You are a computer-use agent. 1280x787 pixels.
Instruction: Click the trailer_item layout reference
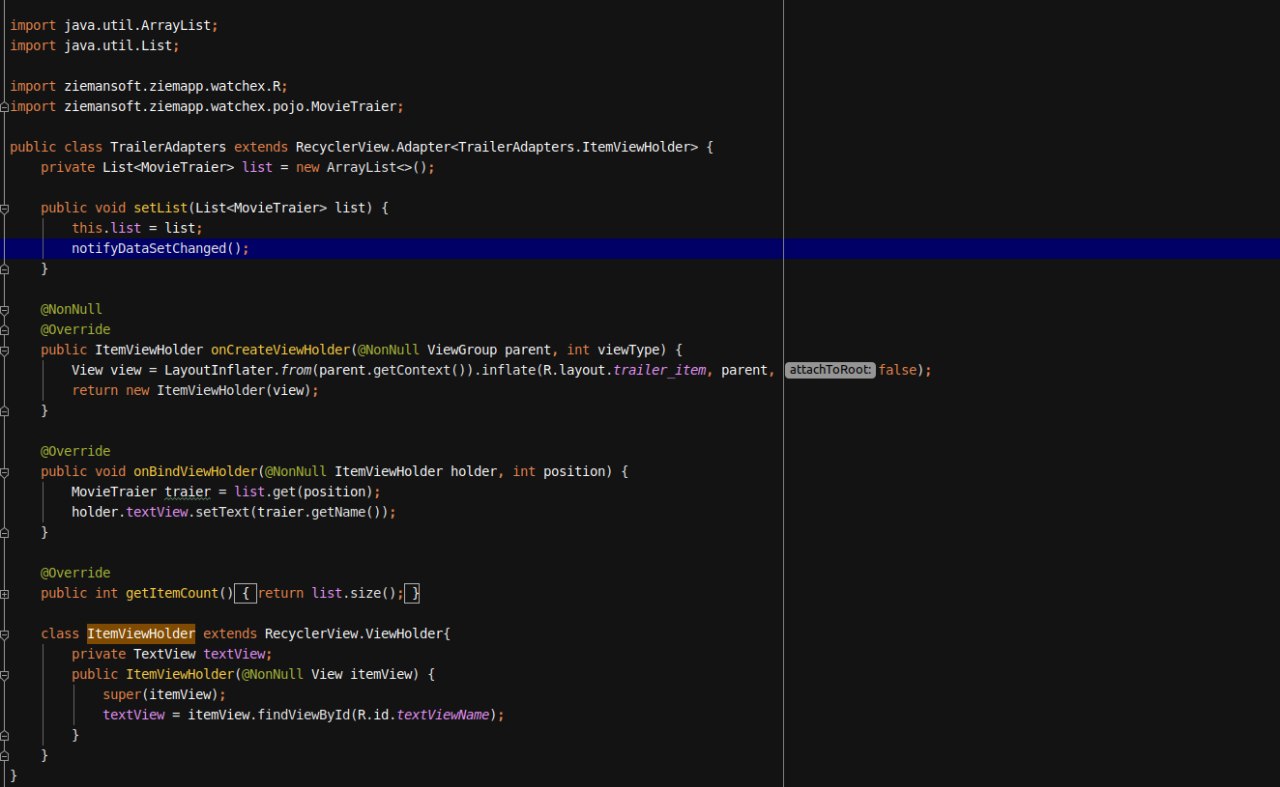click(x=660, y=370)
